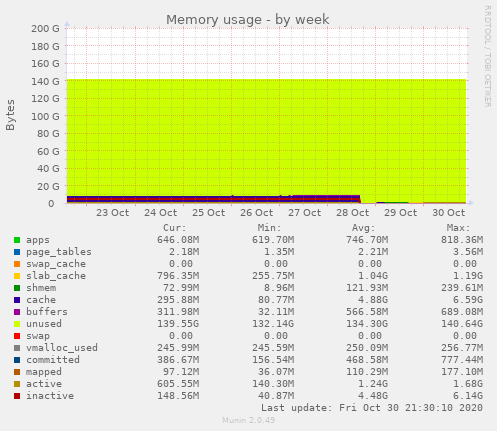The height and width of the screenshot is (431, 497).
Task: Click the green apps legend swatch
Action: pos(17,240)
